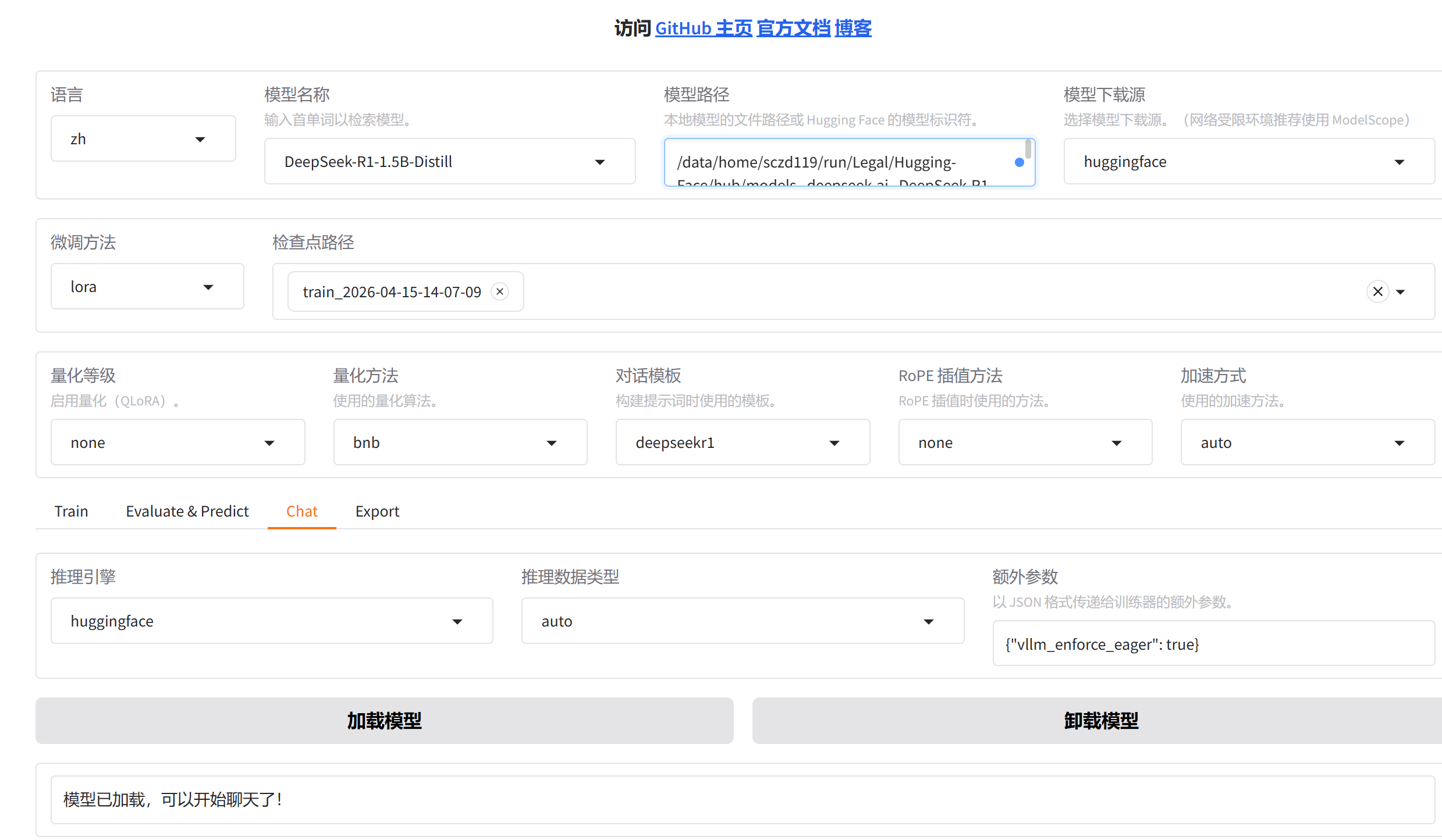Click the 卸载模型 unload model button
The width and height of the screenshot is (1442, 840).
pyautogui.click(x=1100, y=721)
